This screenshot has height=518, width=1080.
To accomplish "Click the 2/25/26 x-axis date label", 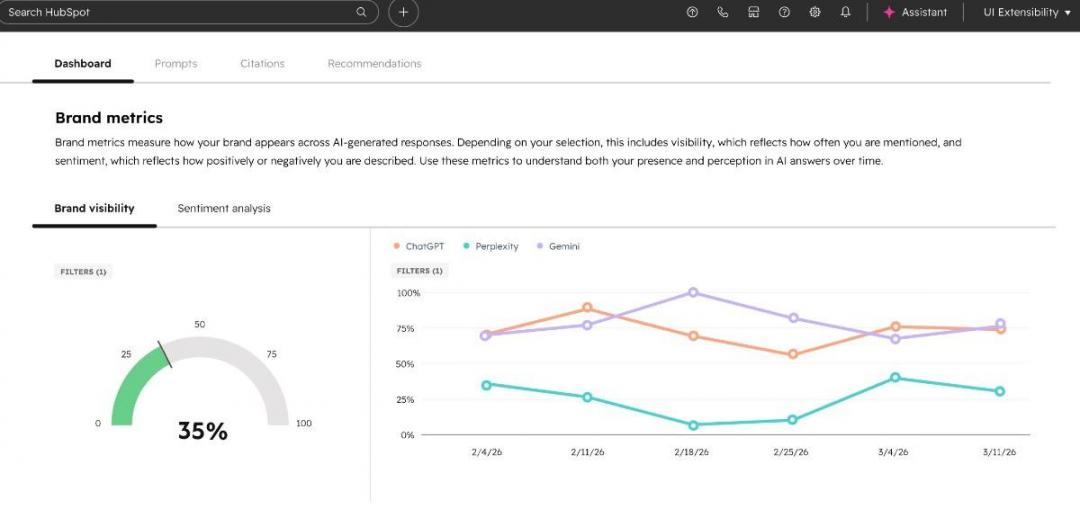I will tap(791, 453).
